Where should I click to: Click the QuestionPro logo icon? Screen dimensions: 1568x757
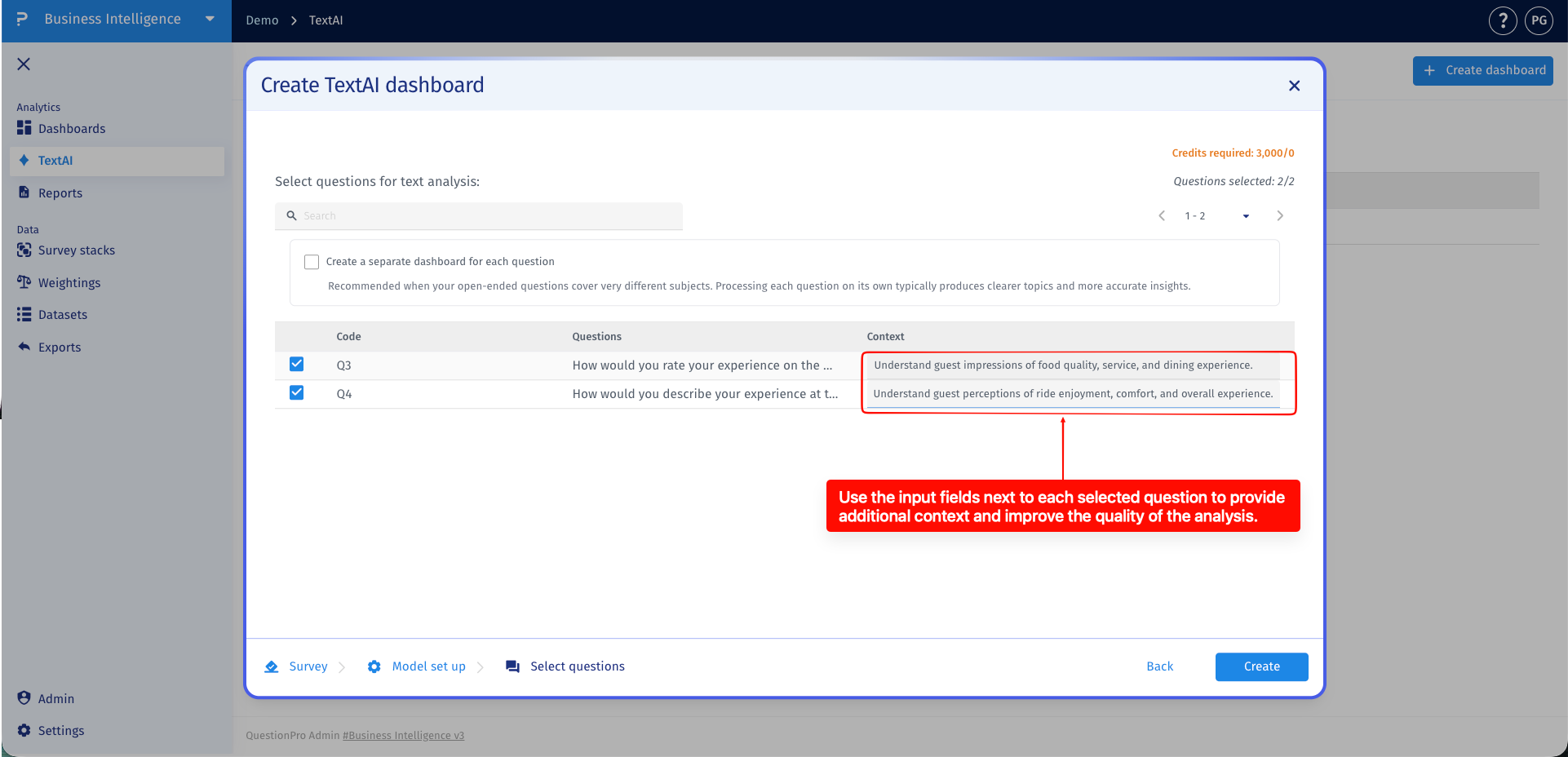[x=22, y=19]
